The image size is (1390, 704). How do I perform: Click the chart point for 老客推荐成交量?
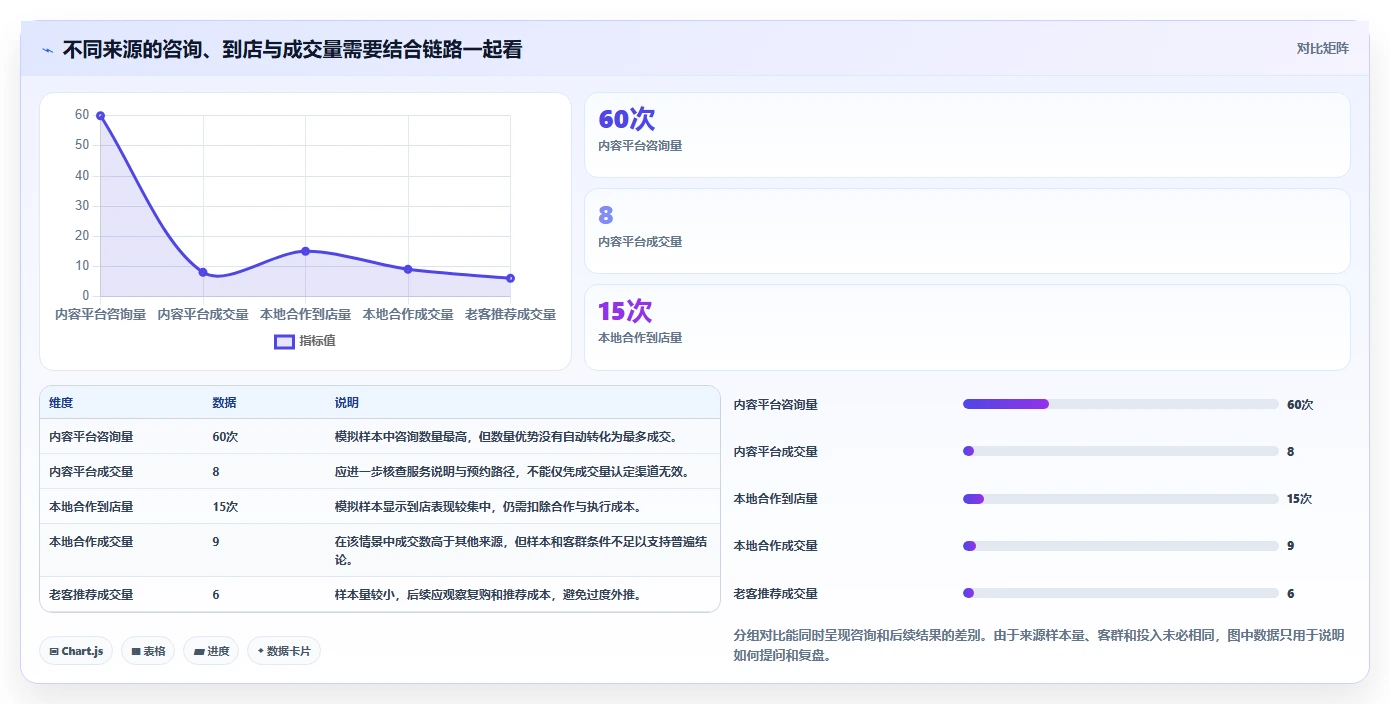click(x=510, y=278)
